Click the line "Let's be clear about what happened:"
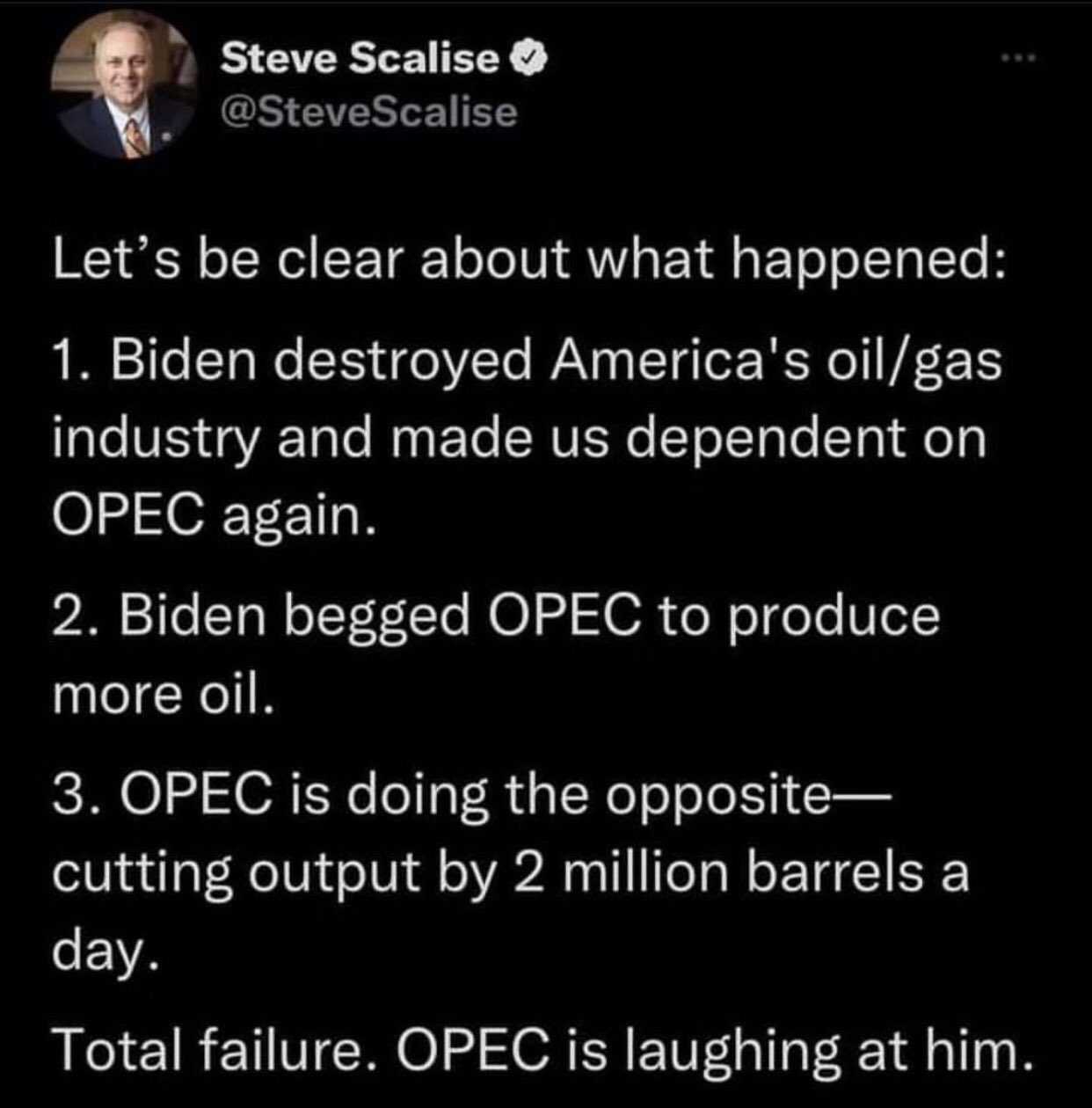 tap(528, 262)
